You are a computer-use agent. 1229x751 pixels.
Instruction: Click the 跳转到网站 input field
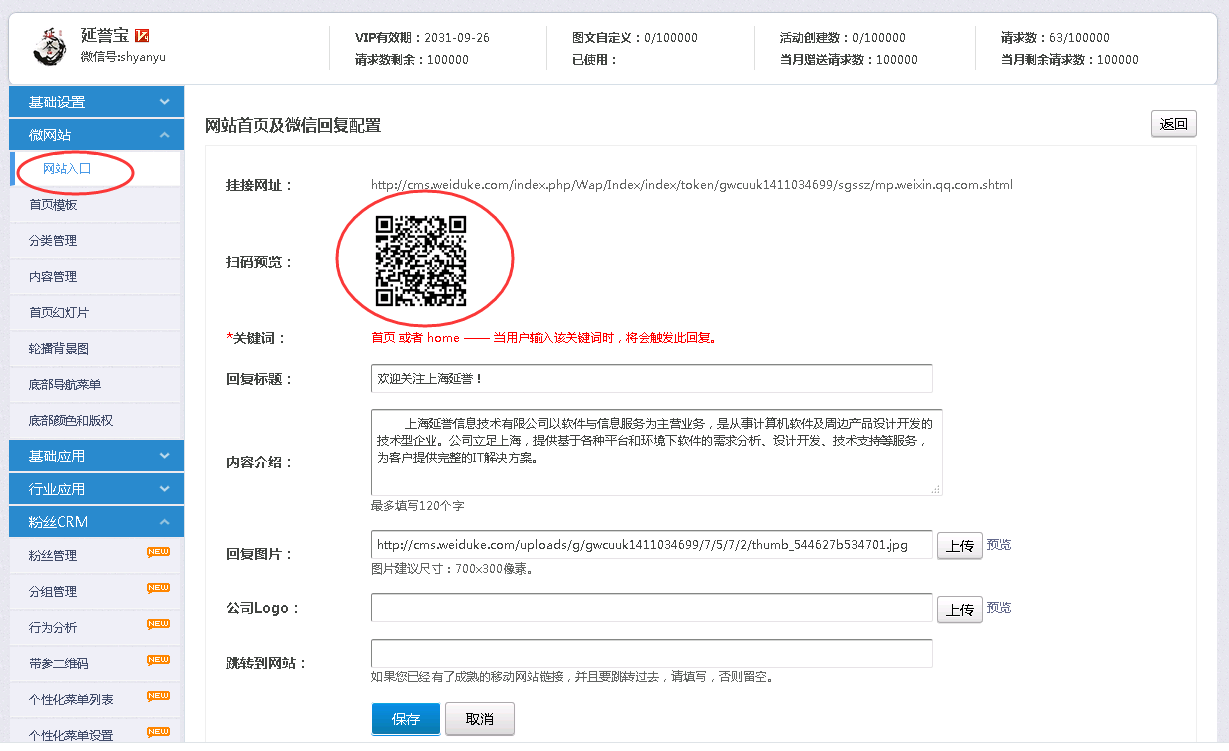[652, 654]
